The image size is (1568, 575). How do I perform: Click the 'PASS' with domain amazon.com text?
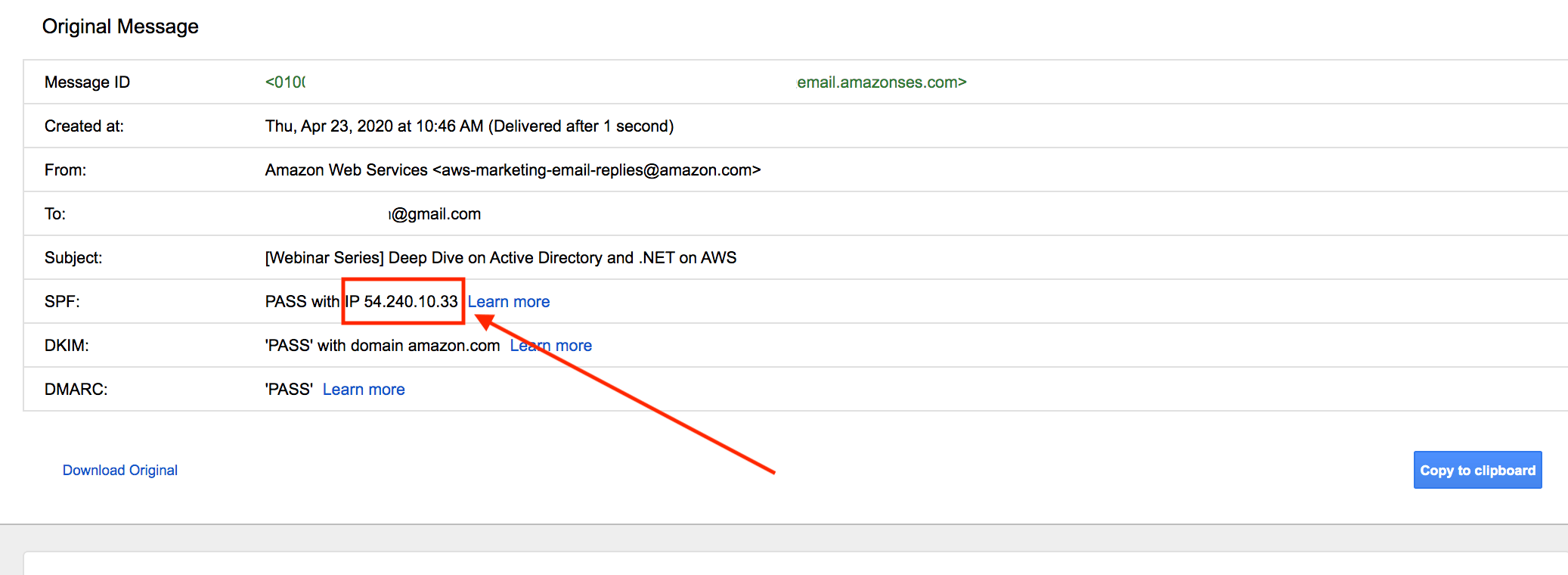click(383, 346)
